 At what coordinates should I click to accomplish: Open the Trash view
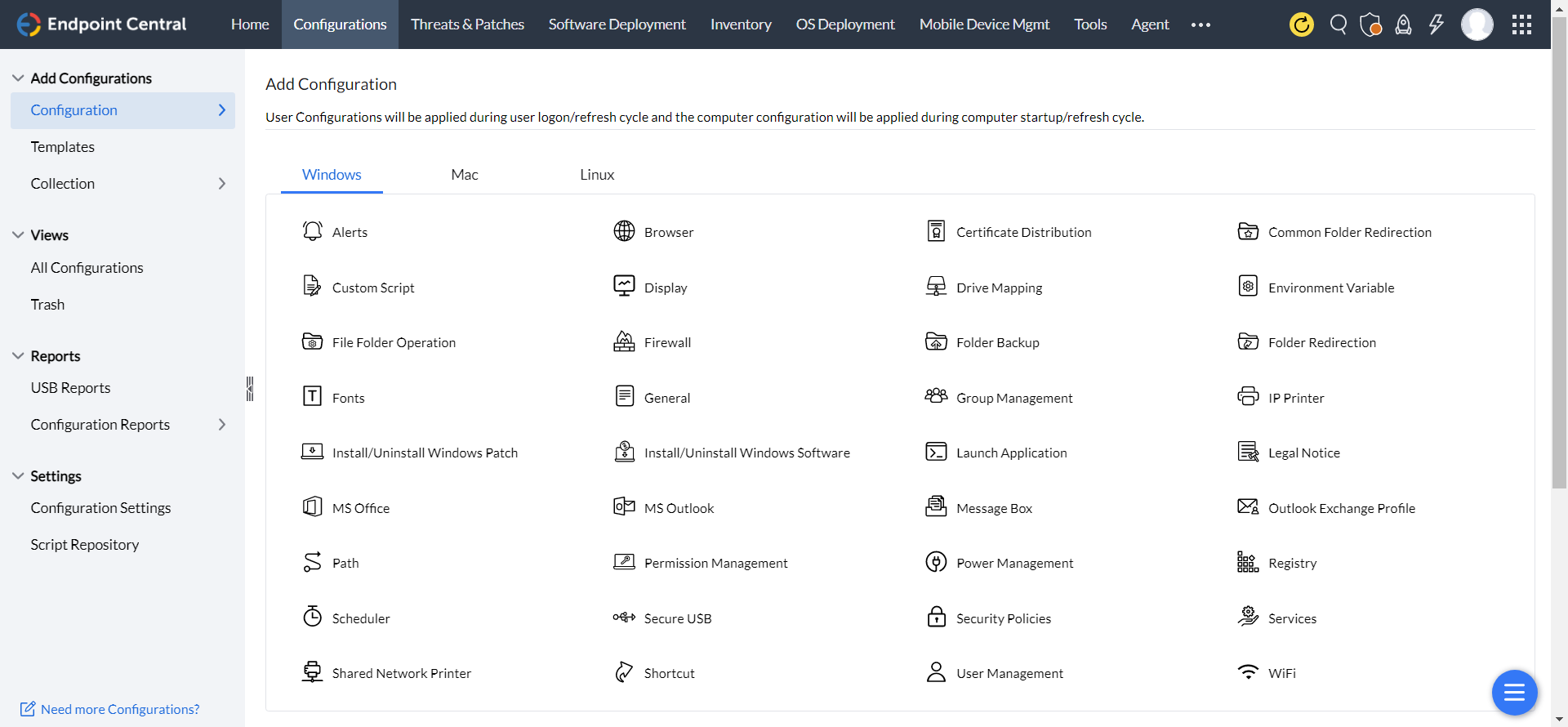click(47, 305)
